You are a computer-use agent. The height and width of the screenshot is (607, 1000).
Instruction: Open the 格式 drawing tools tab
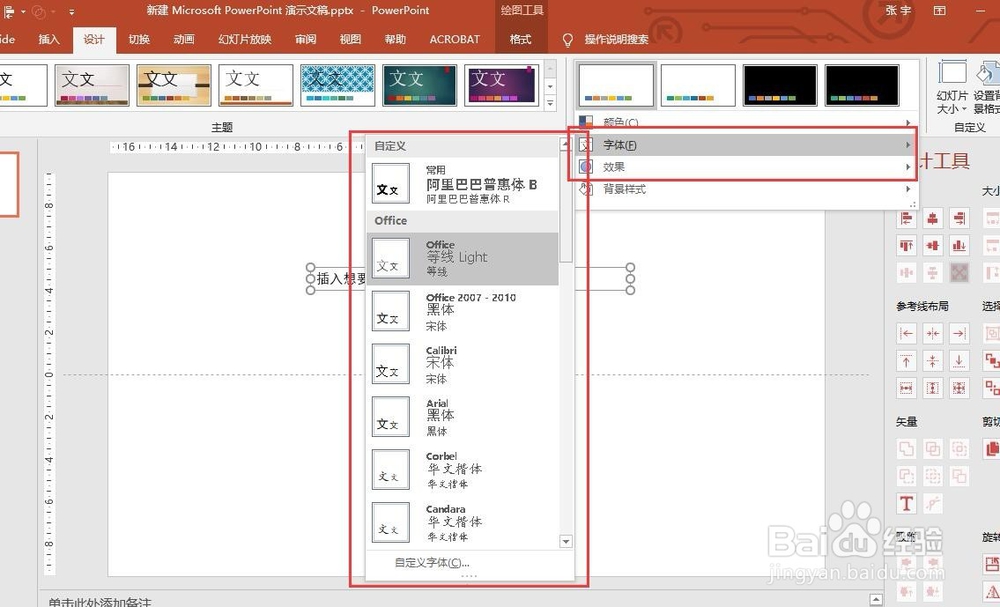point(520,40)
